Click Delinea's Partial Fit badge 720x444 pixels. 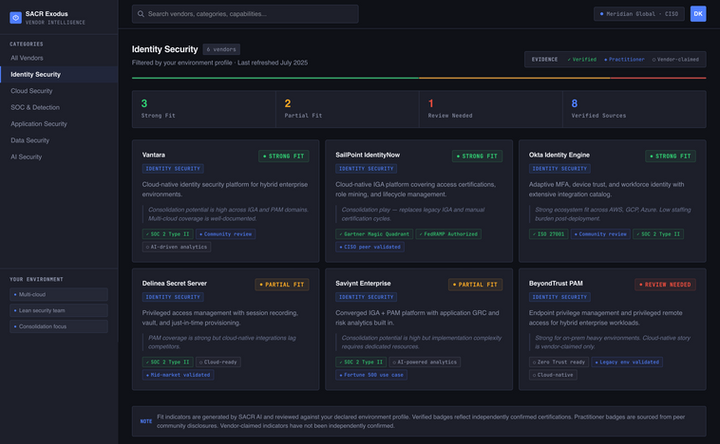pos(282,285)
